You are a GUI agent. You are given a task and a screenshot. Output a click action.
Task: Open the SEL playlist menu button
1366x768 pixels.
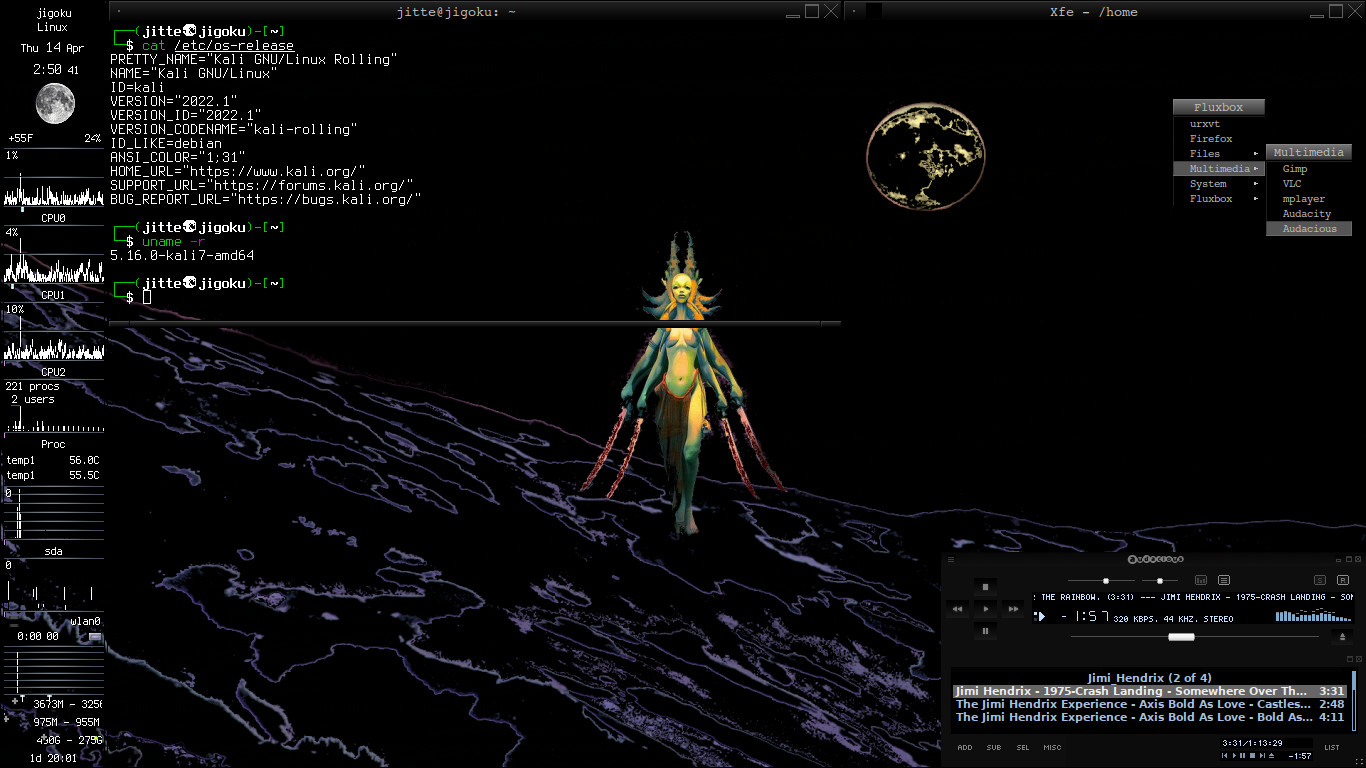click(x=1023, y=747)
